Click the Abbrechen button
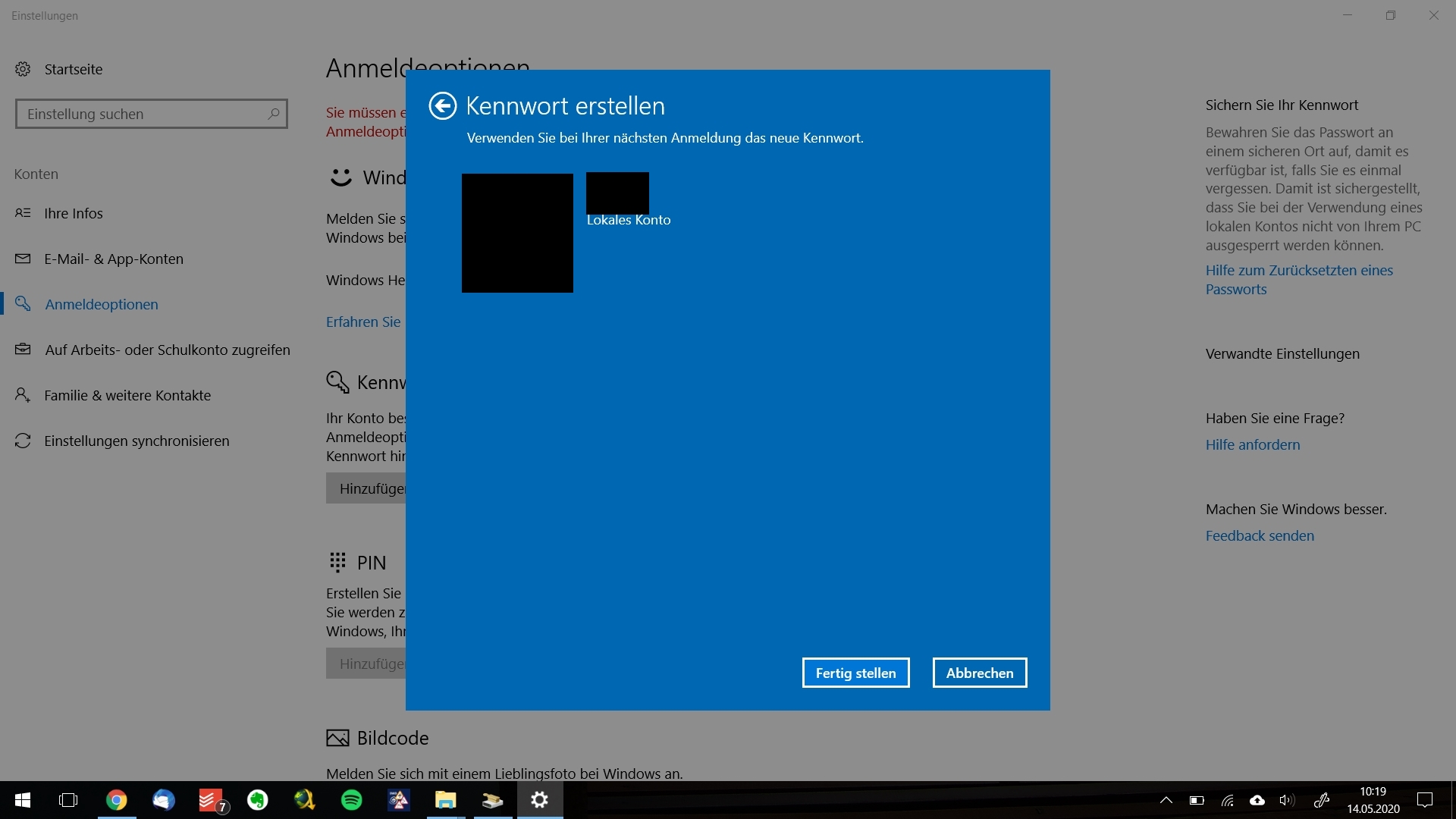Image resolution: width=1456 pixels, height=819 pixels. click(979, 673)
